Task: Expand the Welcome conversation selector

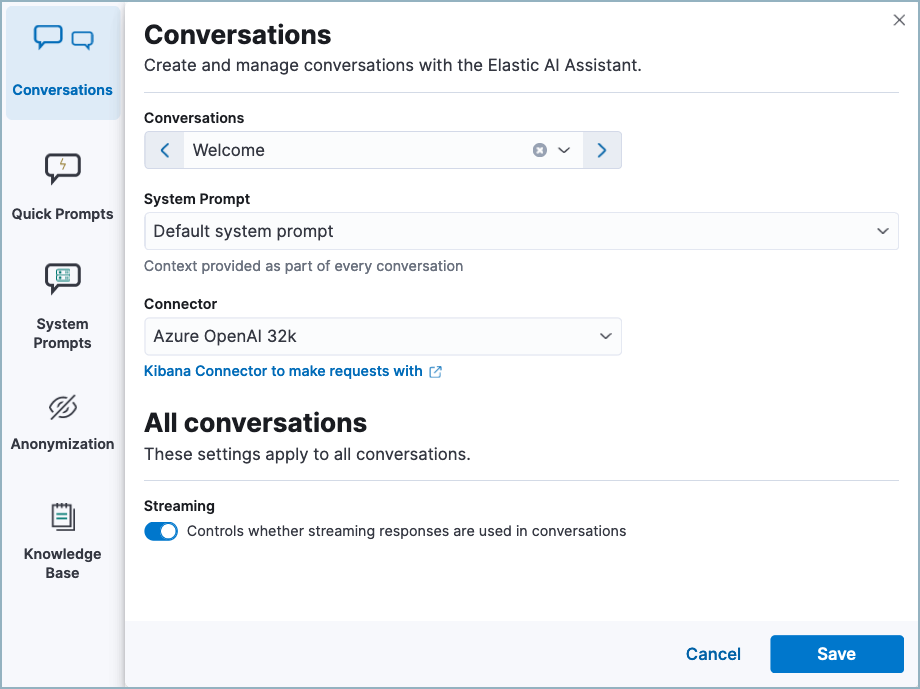Action: point(563,150)
